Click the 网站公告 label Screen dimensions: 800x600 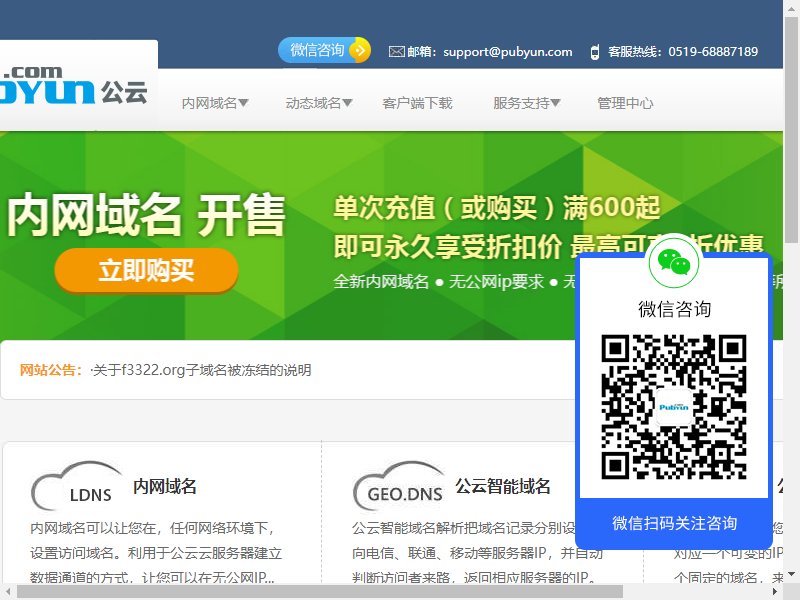point(51,370)
